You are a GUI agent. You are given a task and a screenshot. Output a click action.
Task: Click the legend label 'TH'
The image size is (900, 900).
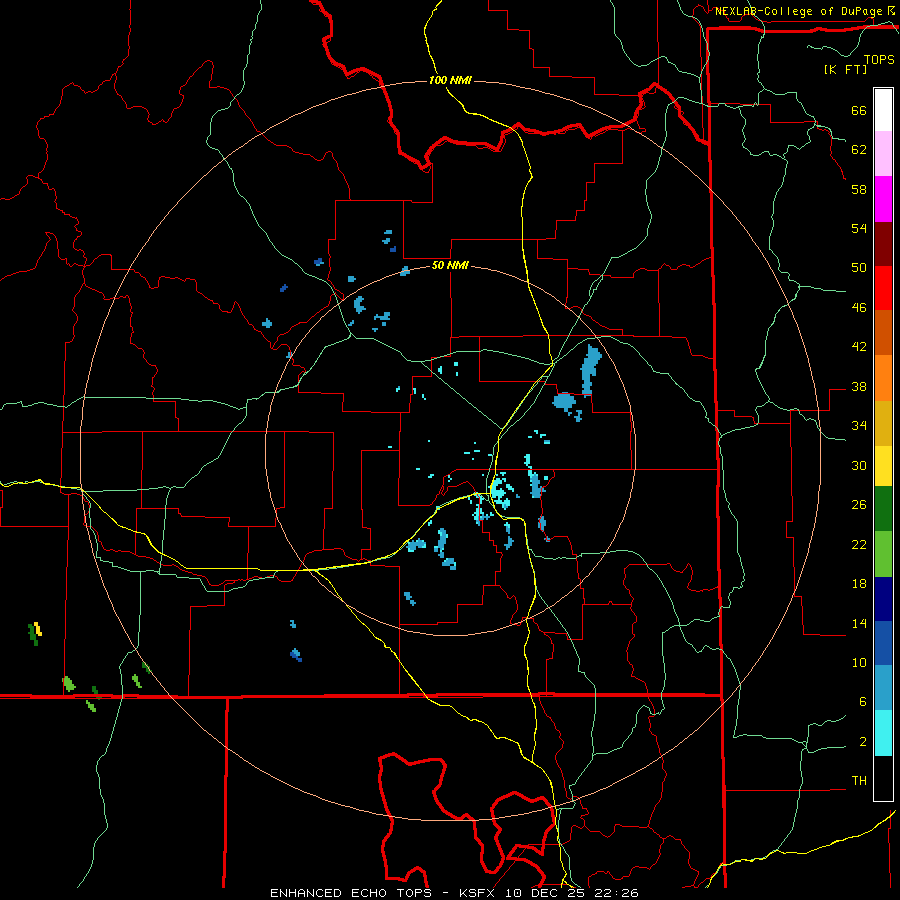pos(859,781)
